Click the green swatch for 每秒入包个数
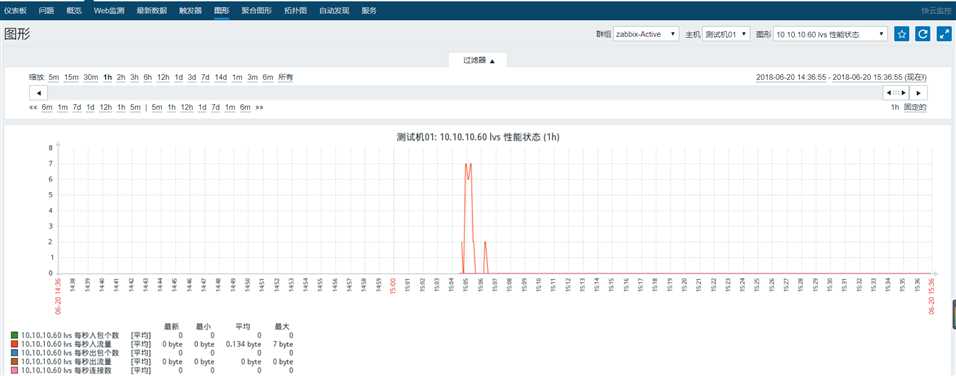 point(14,336)
